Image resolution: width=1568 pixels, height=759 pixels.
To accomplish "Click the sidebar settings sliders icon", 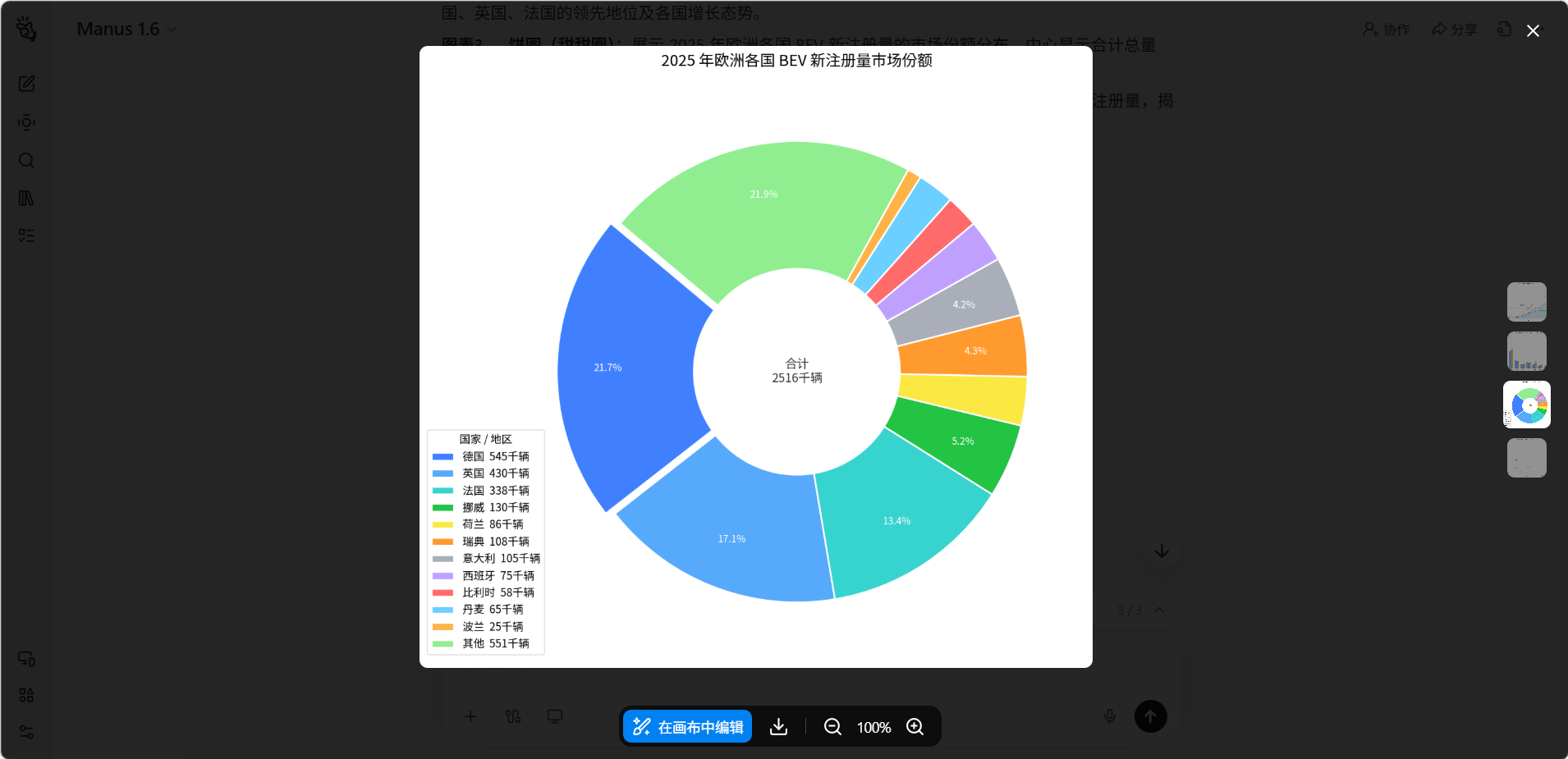I will (x=26, y=732).
